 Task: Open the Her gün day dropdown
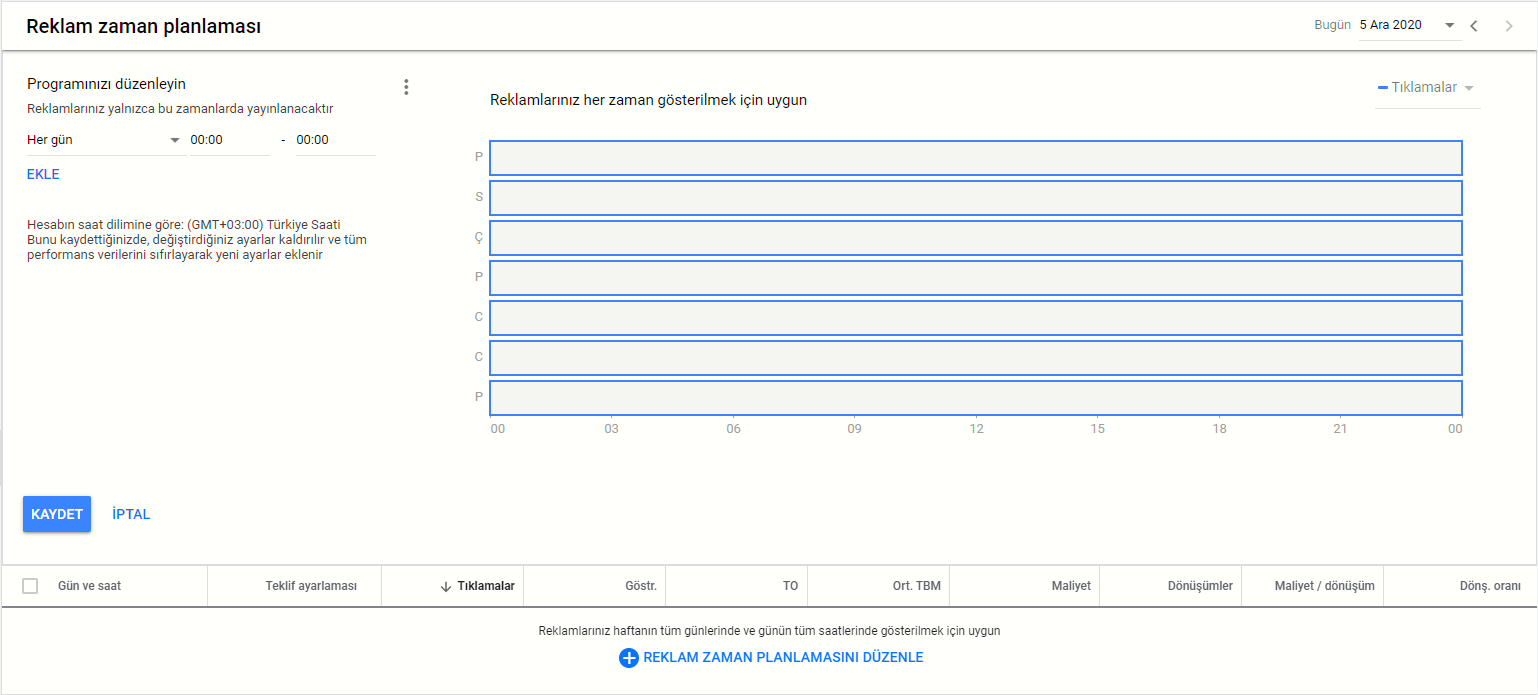(104, 140)
